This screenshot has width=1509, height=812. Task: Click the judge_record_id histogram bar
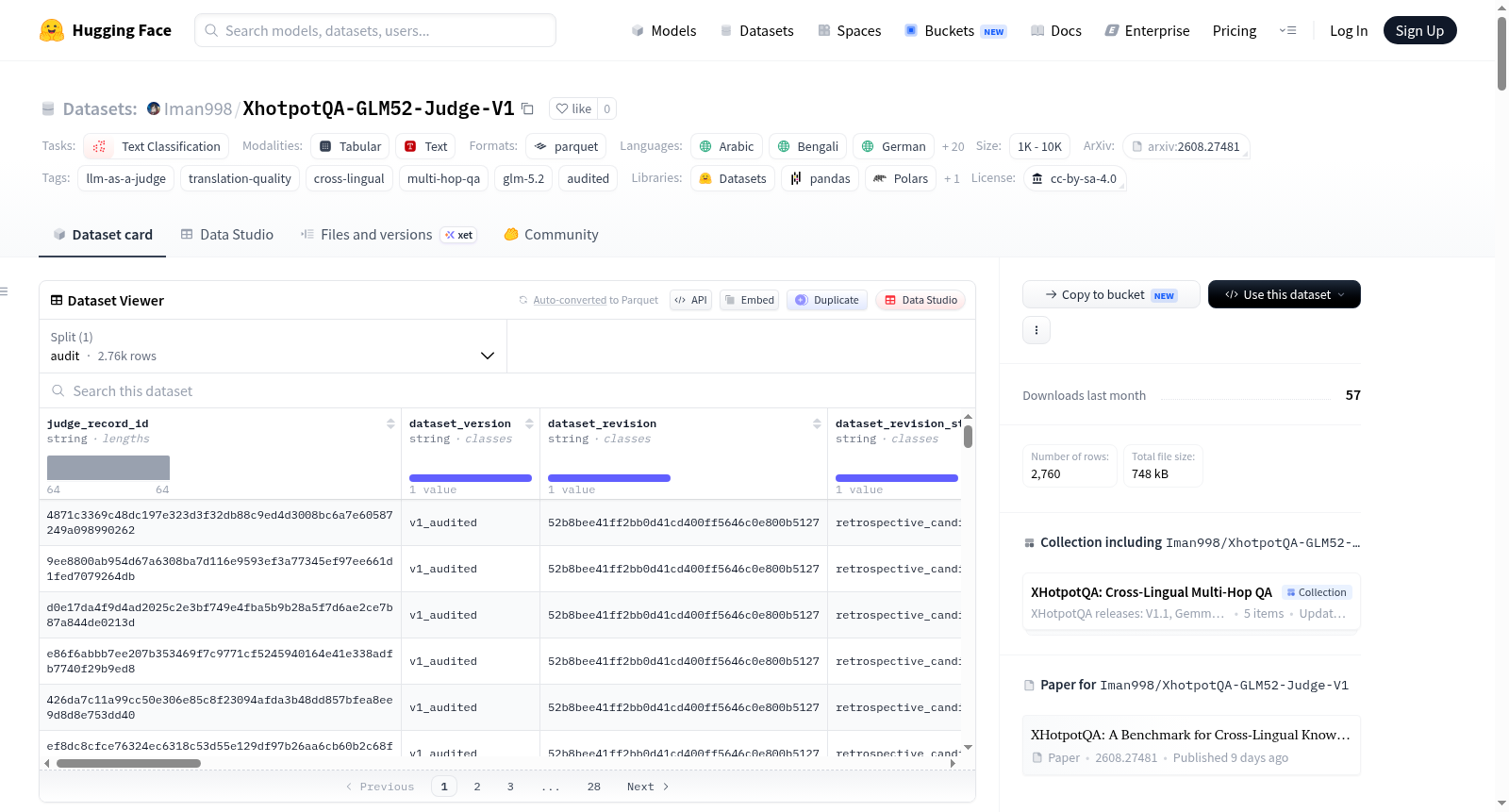[x=108, y=468]
